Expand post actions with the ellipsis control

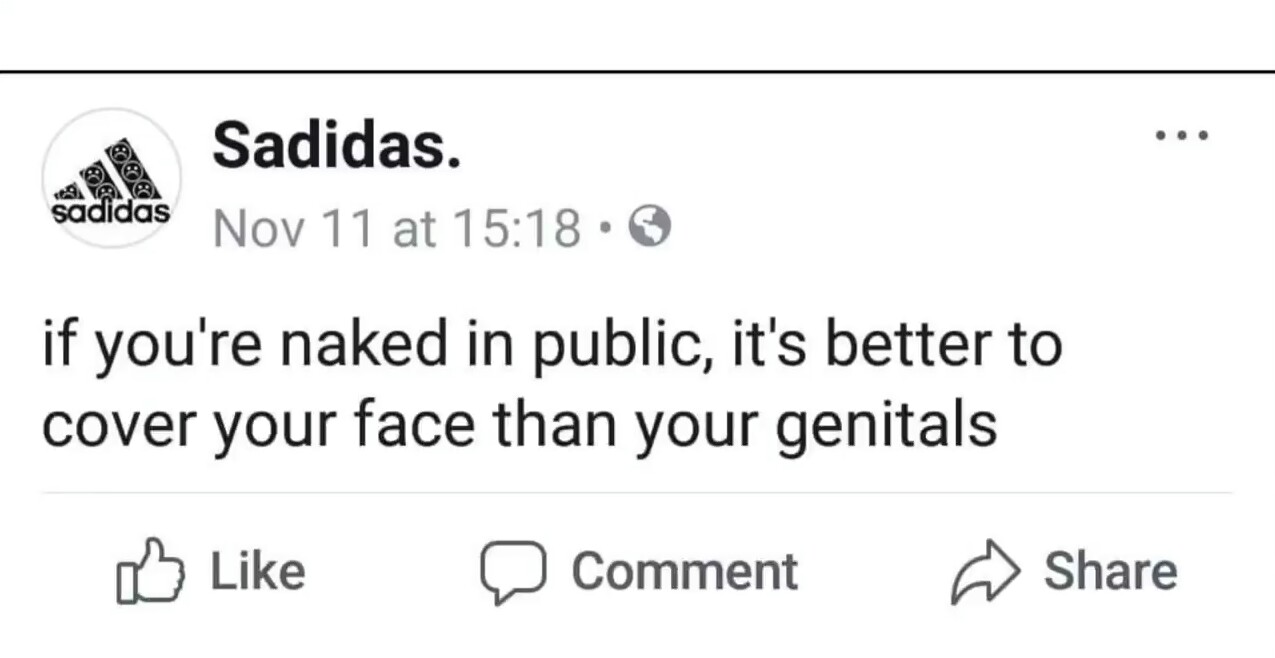click(1182, 135)
